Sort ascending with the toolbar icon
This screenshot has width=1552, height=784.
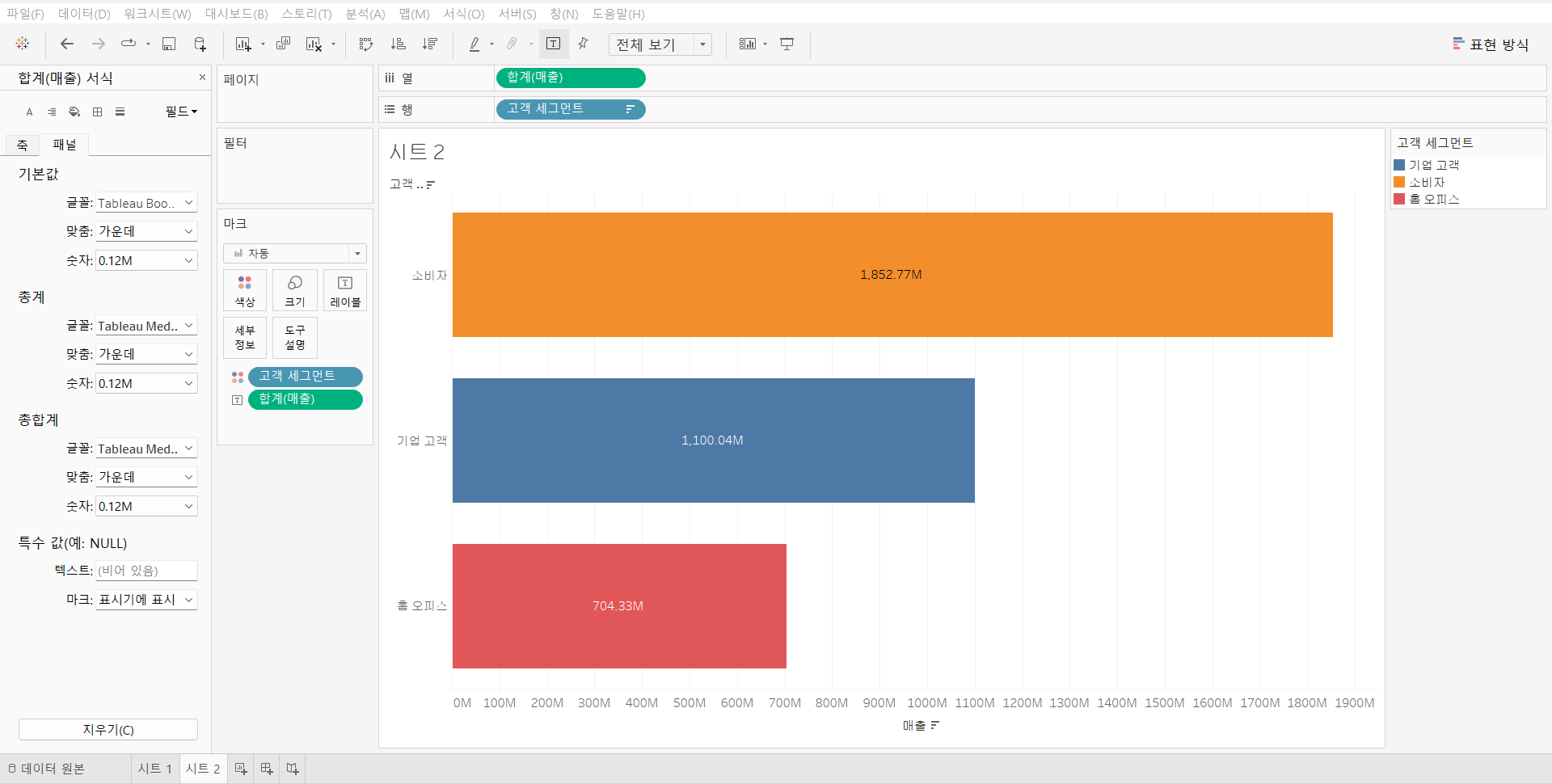click(399, 44)
